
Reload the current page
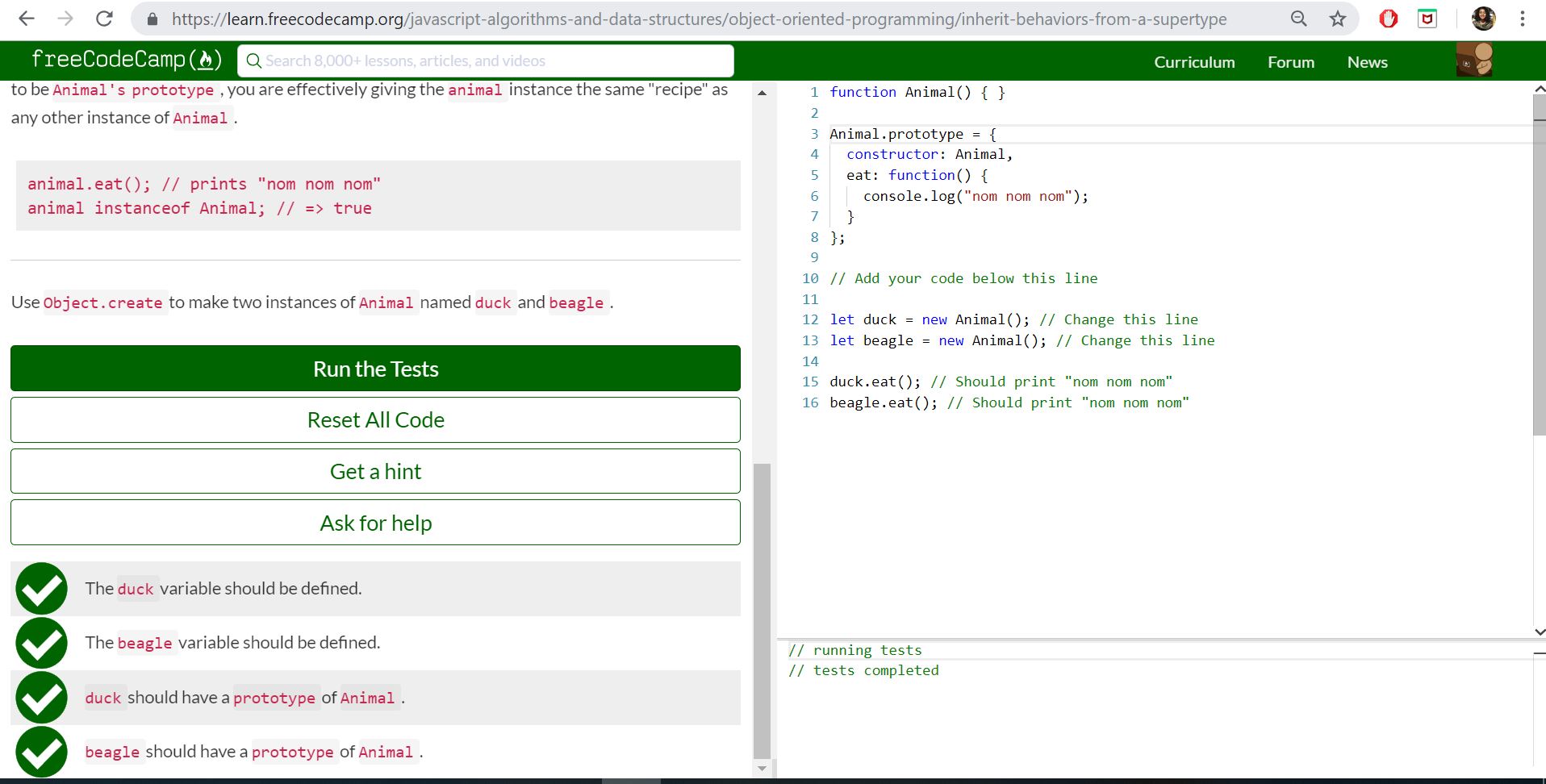(x=104, y=19)
